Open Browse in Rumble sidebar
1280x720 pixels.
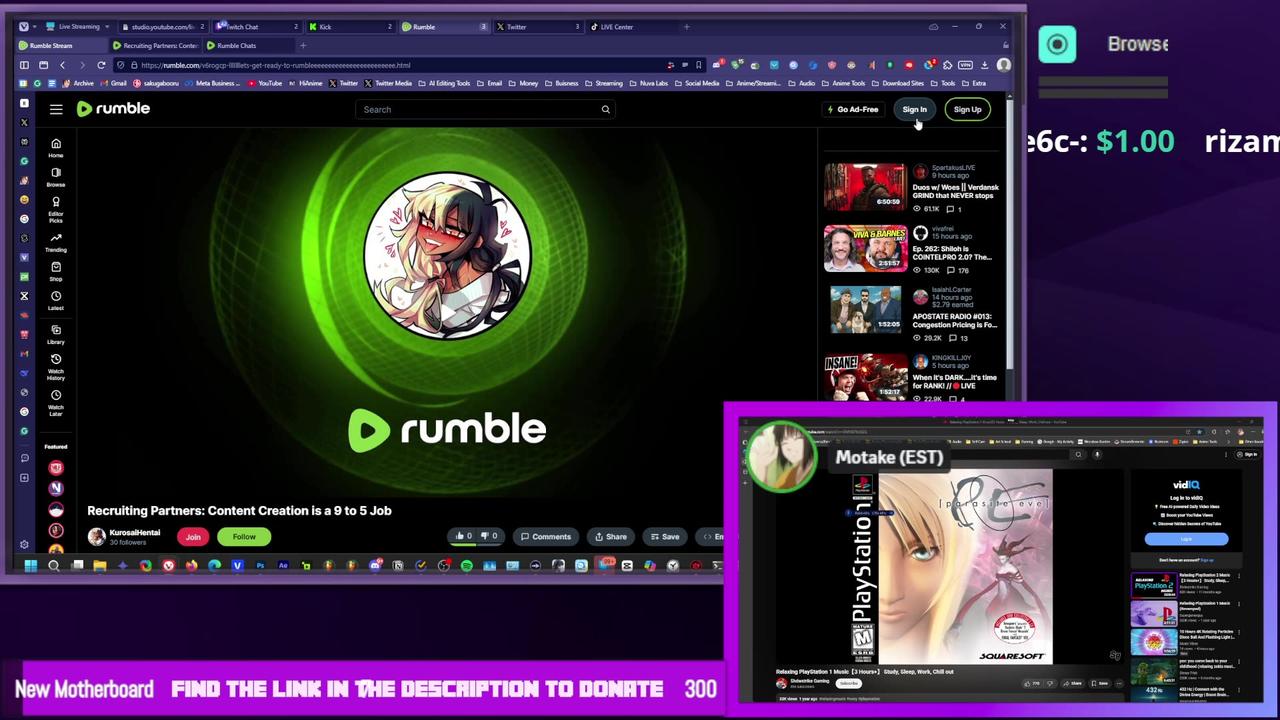tap(56, 177)
